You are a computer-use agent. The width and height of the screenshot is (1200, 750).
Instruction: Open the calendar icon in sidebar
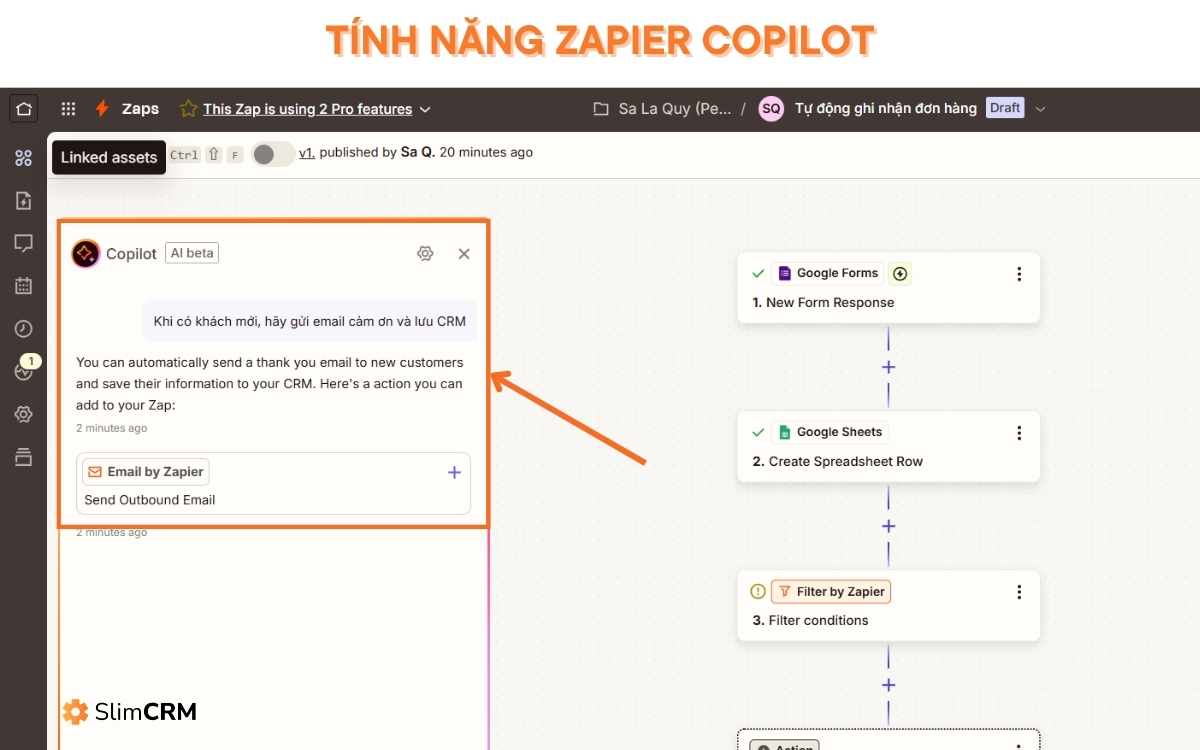click(x=23, y=286)
